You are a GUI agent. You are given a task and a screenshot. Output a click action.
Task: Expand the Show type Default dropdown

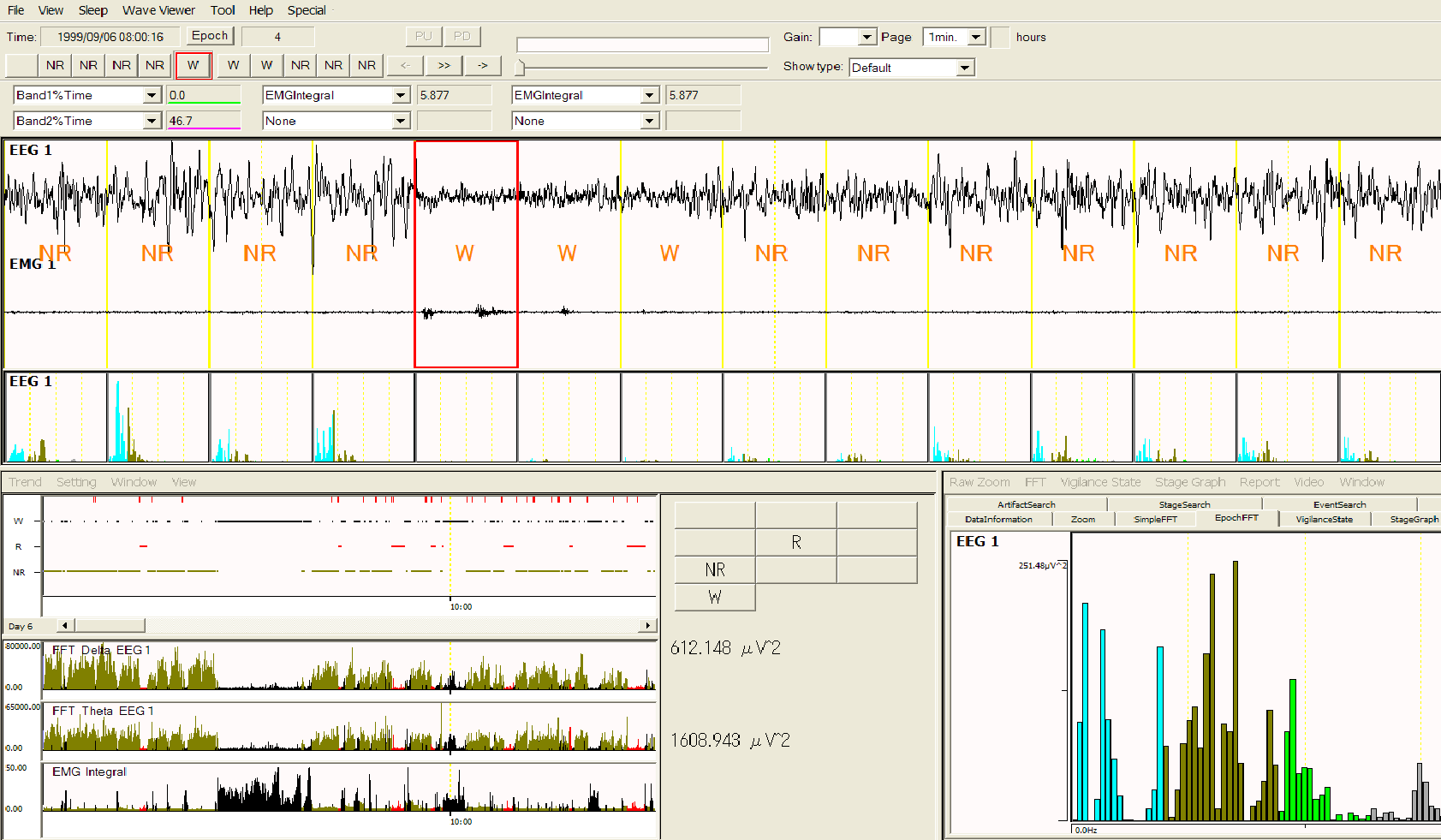point(965,68)
